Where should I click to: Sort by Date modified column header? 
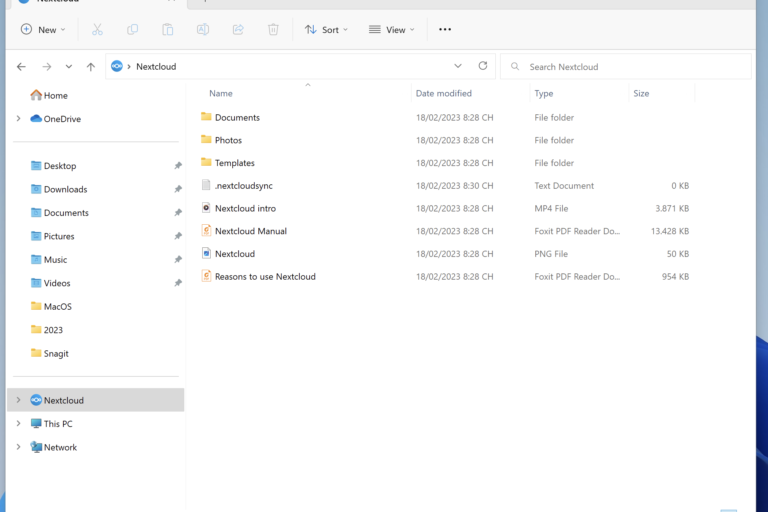pos(444,93)
